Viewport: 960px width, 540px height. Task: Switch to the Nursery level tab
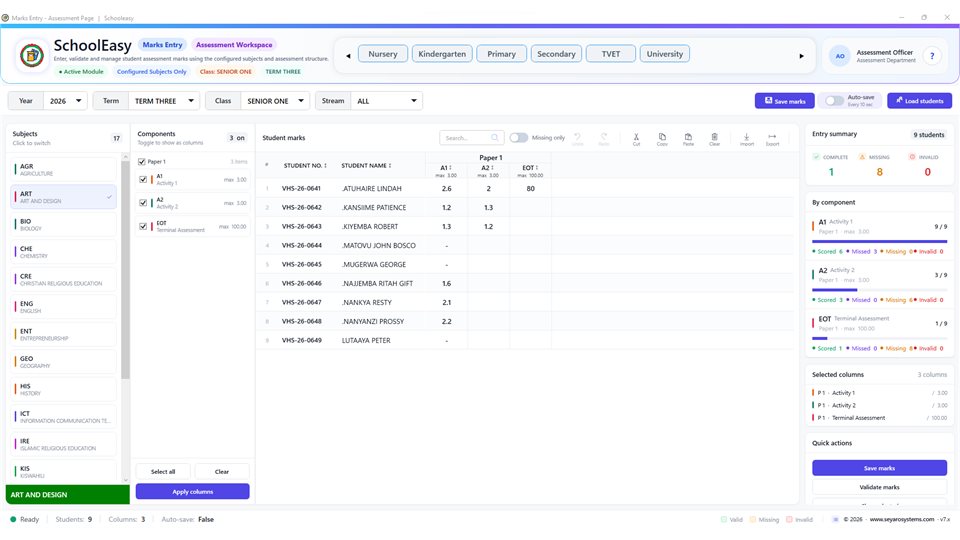(383, 54)
